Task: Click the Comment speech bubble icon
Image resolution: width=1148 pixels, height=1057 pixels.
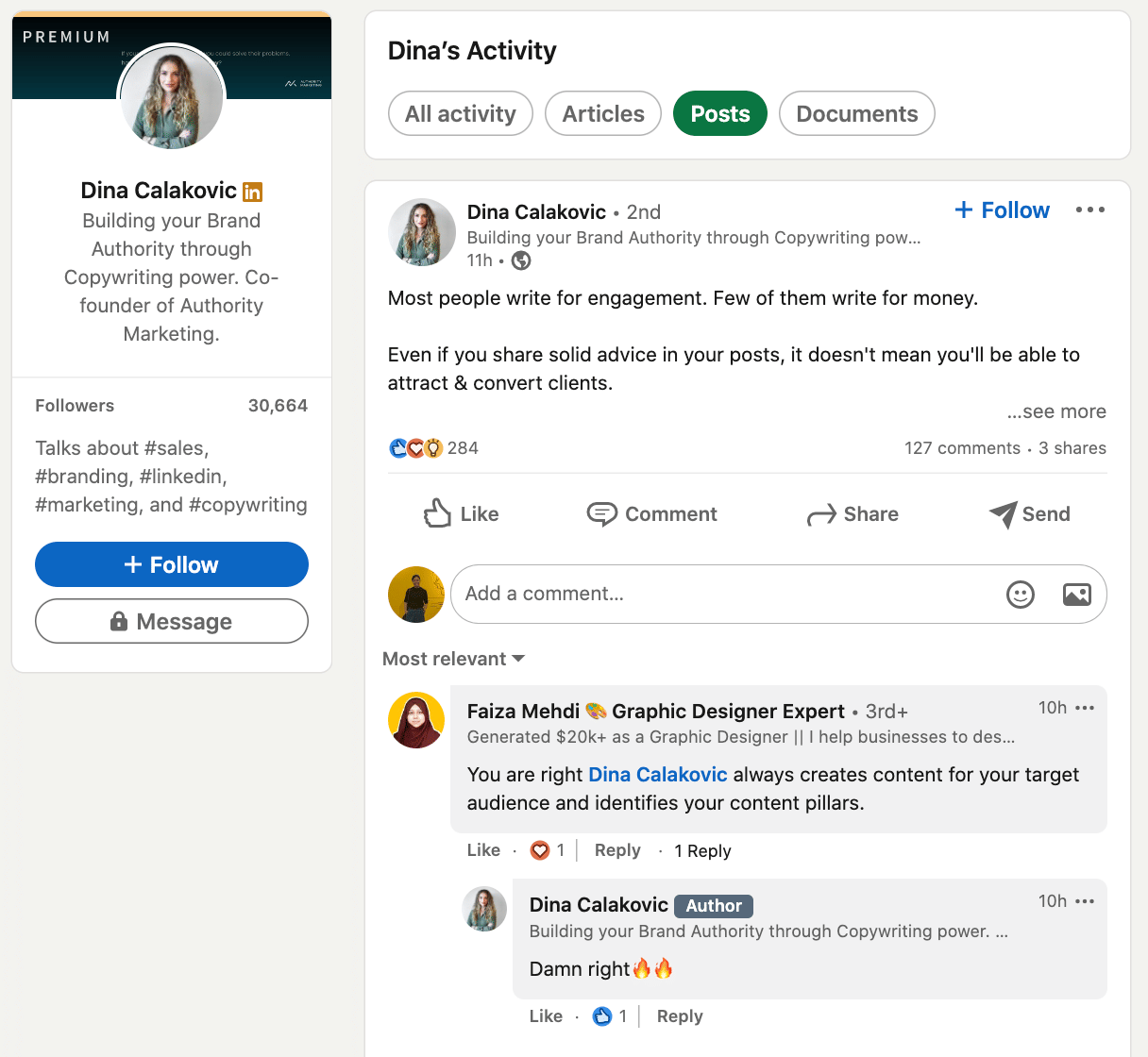Action: pos(601,513)
